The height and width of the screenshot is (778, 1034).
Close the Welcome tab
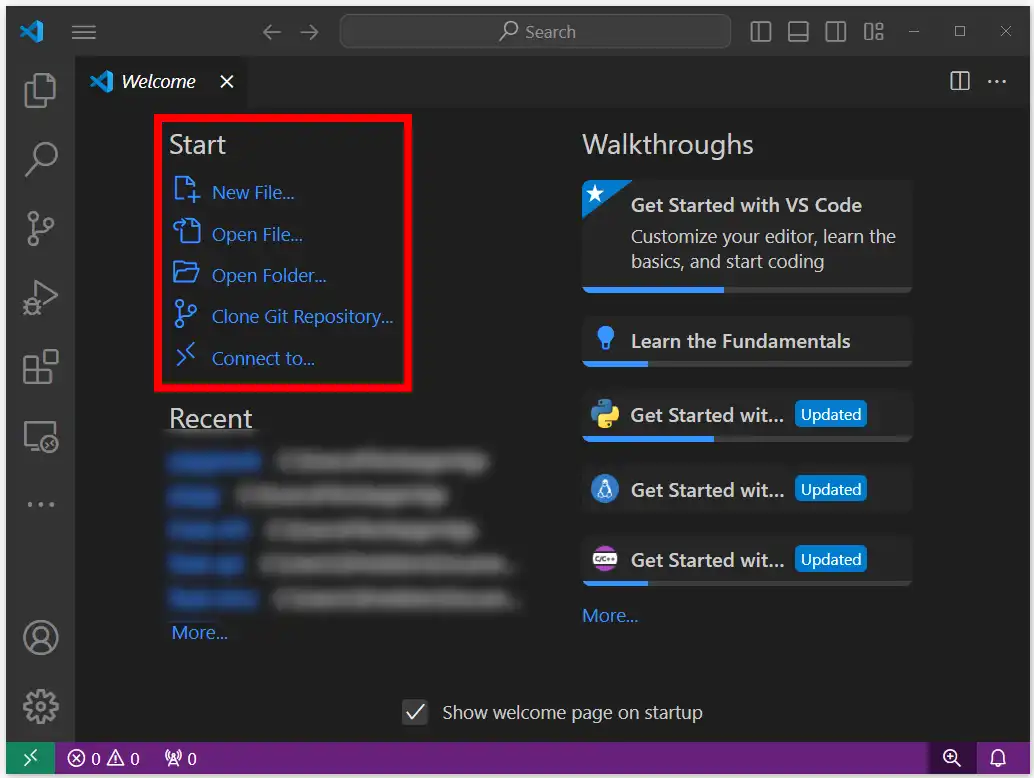coord(227,82)
